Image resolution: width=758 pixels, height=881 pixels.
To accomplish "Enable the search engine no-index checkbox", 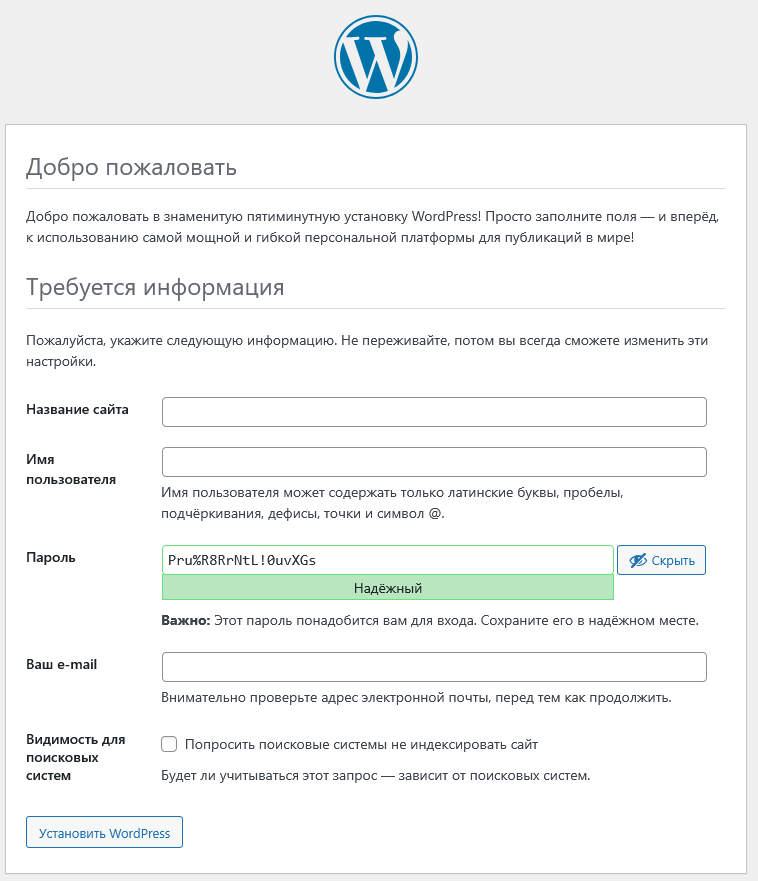I will [169, 744].
